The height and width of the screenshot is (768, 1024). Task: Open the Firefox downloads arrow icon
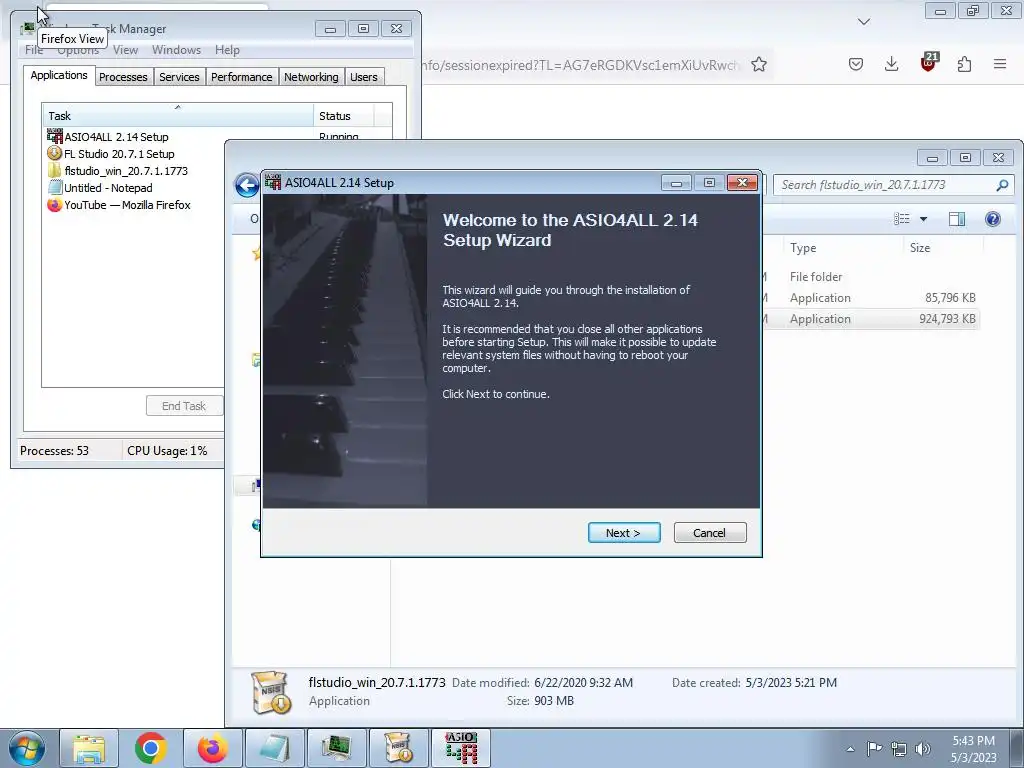[891, 64]
